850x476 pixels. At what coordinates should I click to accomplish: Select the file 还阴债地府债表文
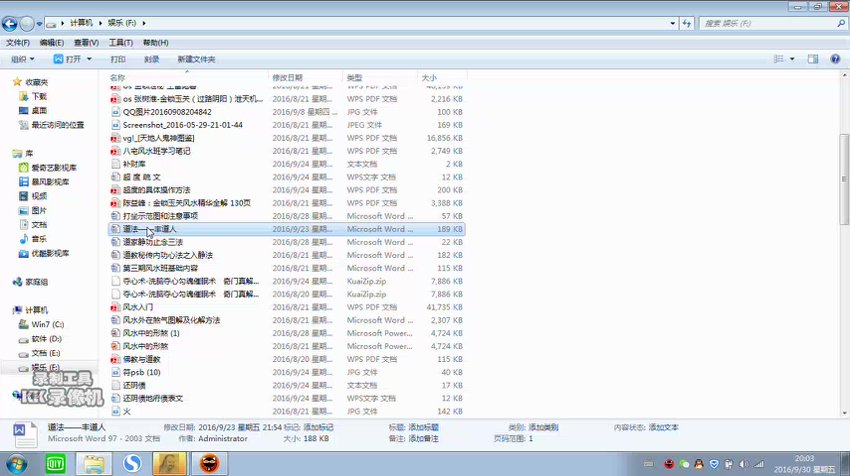153,398
